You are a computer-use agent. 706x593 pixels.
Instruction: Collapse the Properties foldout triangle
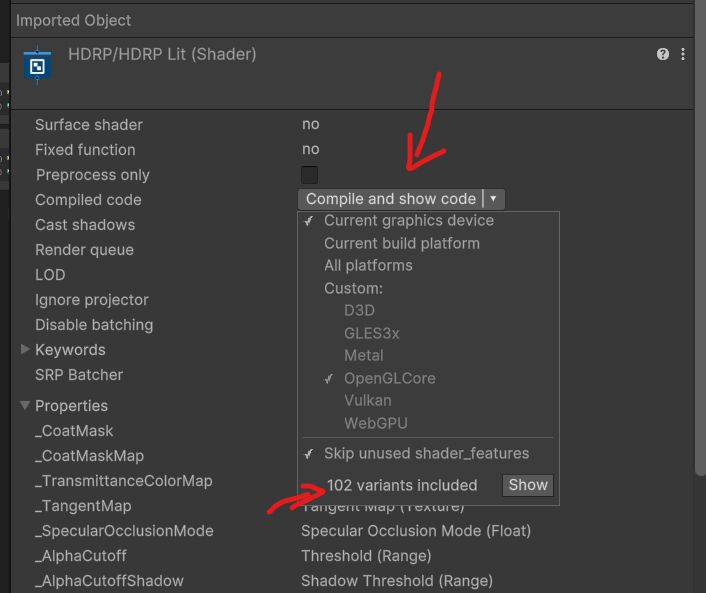pyautogui.click(x=25, y=405)
